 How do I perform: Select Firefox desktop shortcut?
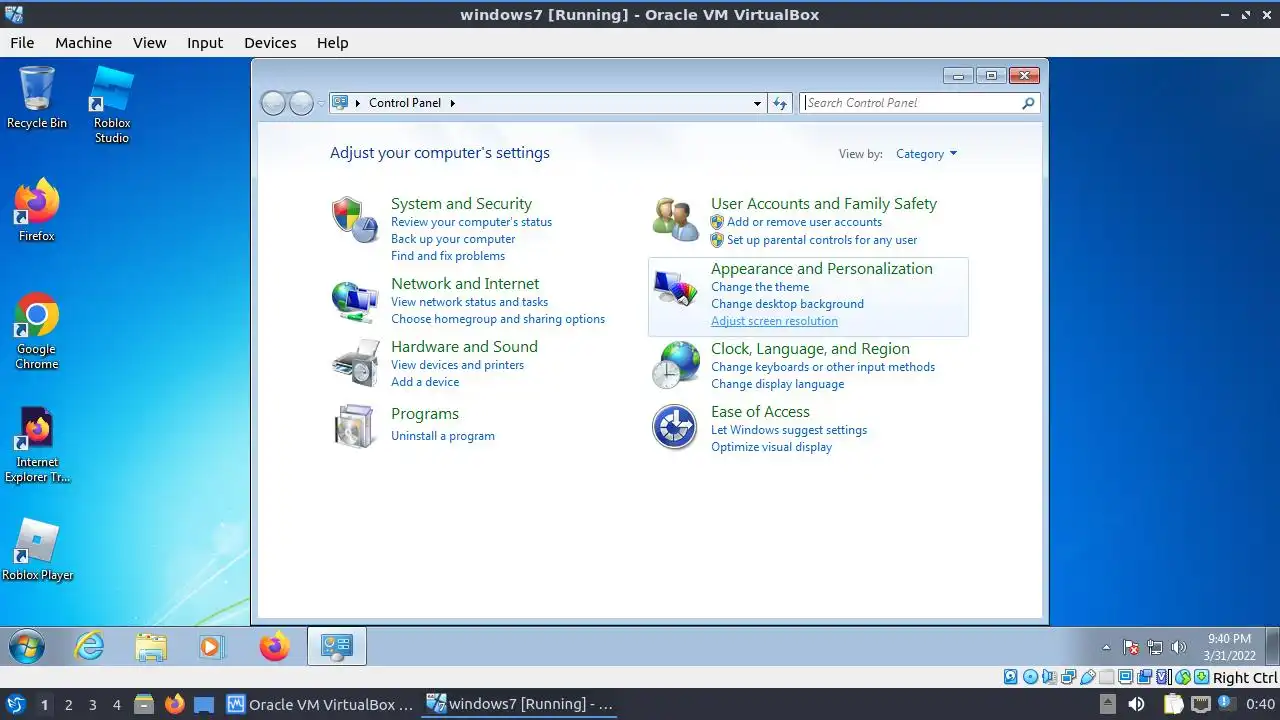coord(37,210)
